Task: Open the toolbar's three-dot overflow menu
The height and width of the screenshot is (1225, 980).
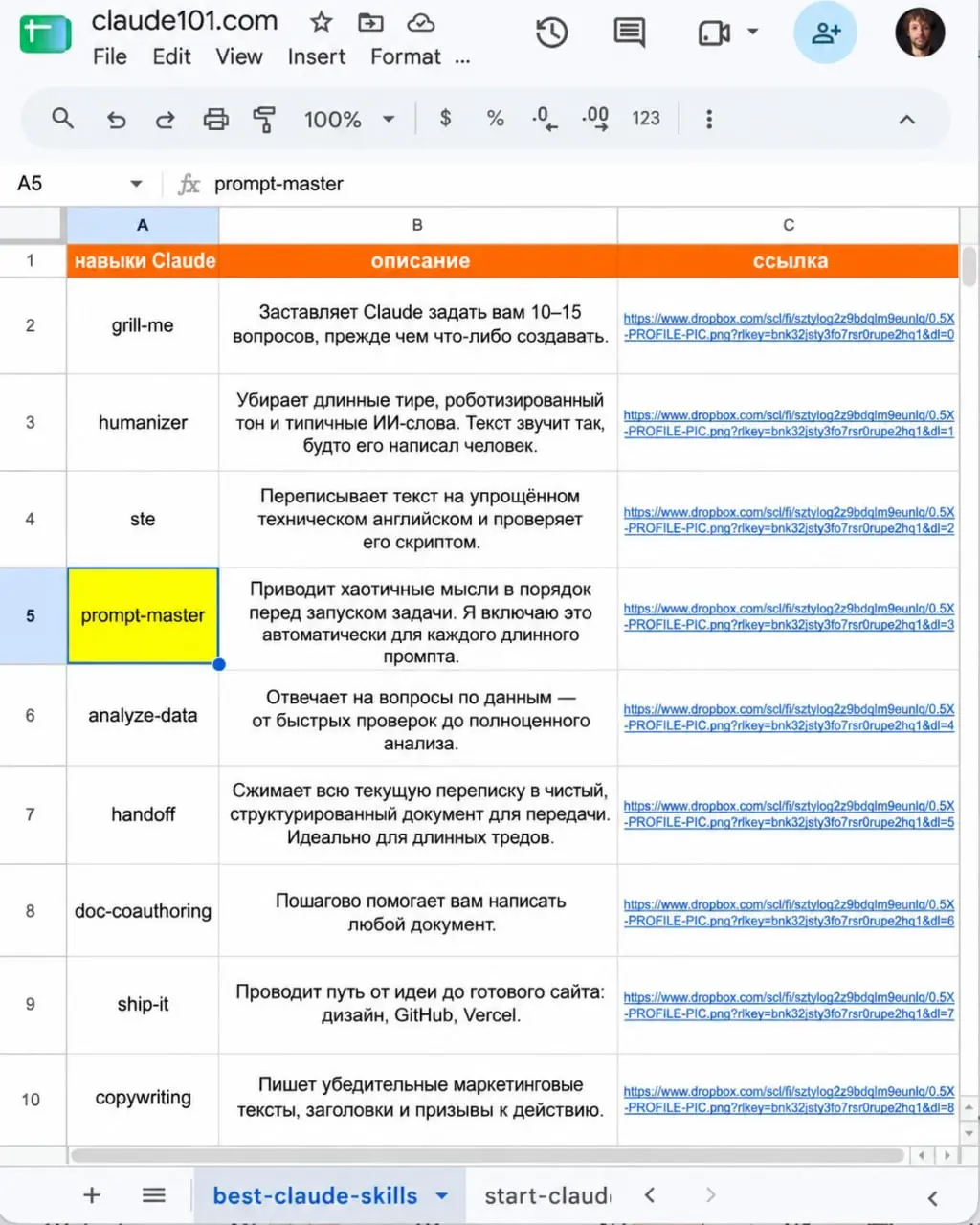Action: tap(709, 119)
